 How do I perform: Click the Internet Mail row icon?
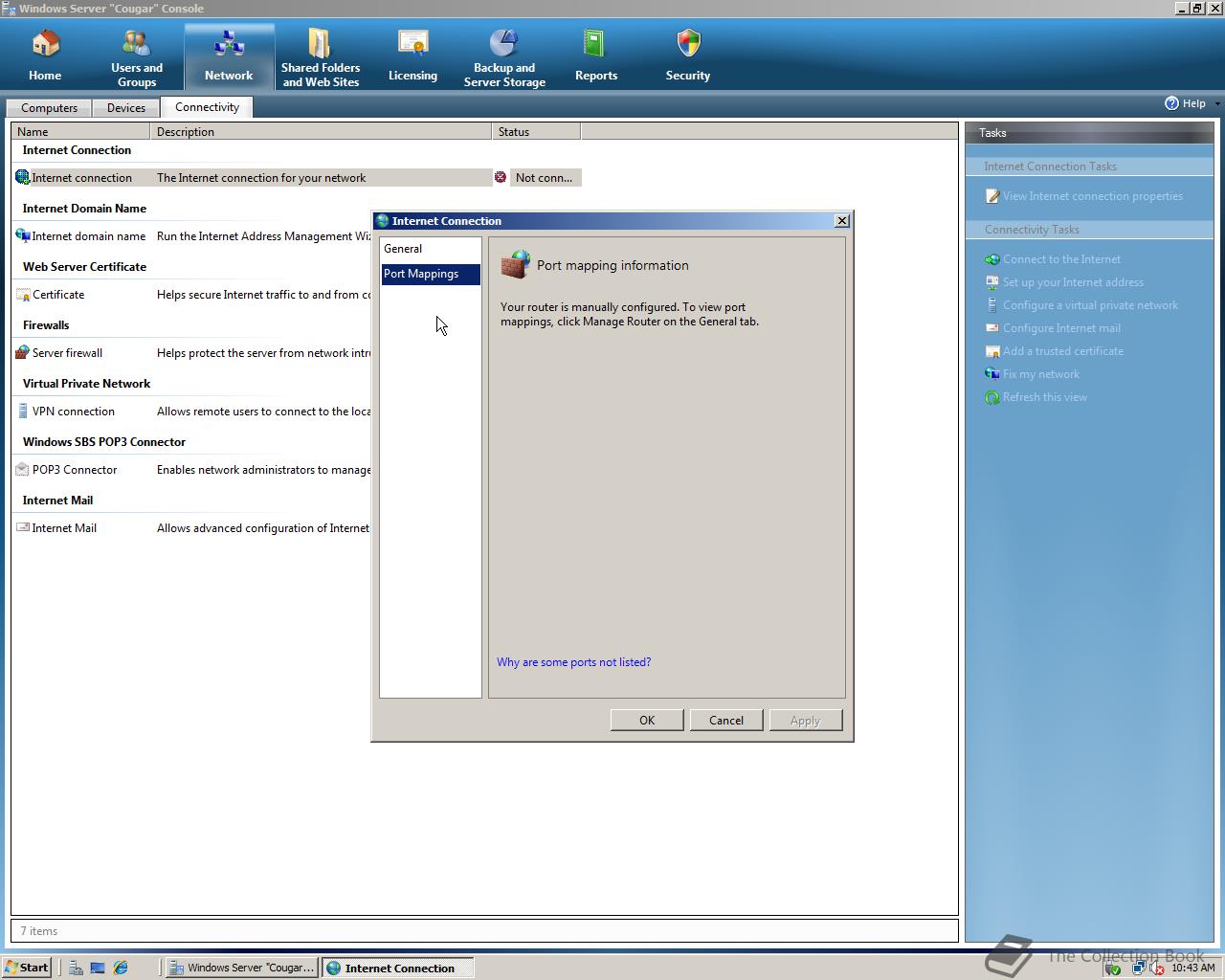point(23,527)
